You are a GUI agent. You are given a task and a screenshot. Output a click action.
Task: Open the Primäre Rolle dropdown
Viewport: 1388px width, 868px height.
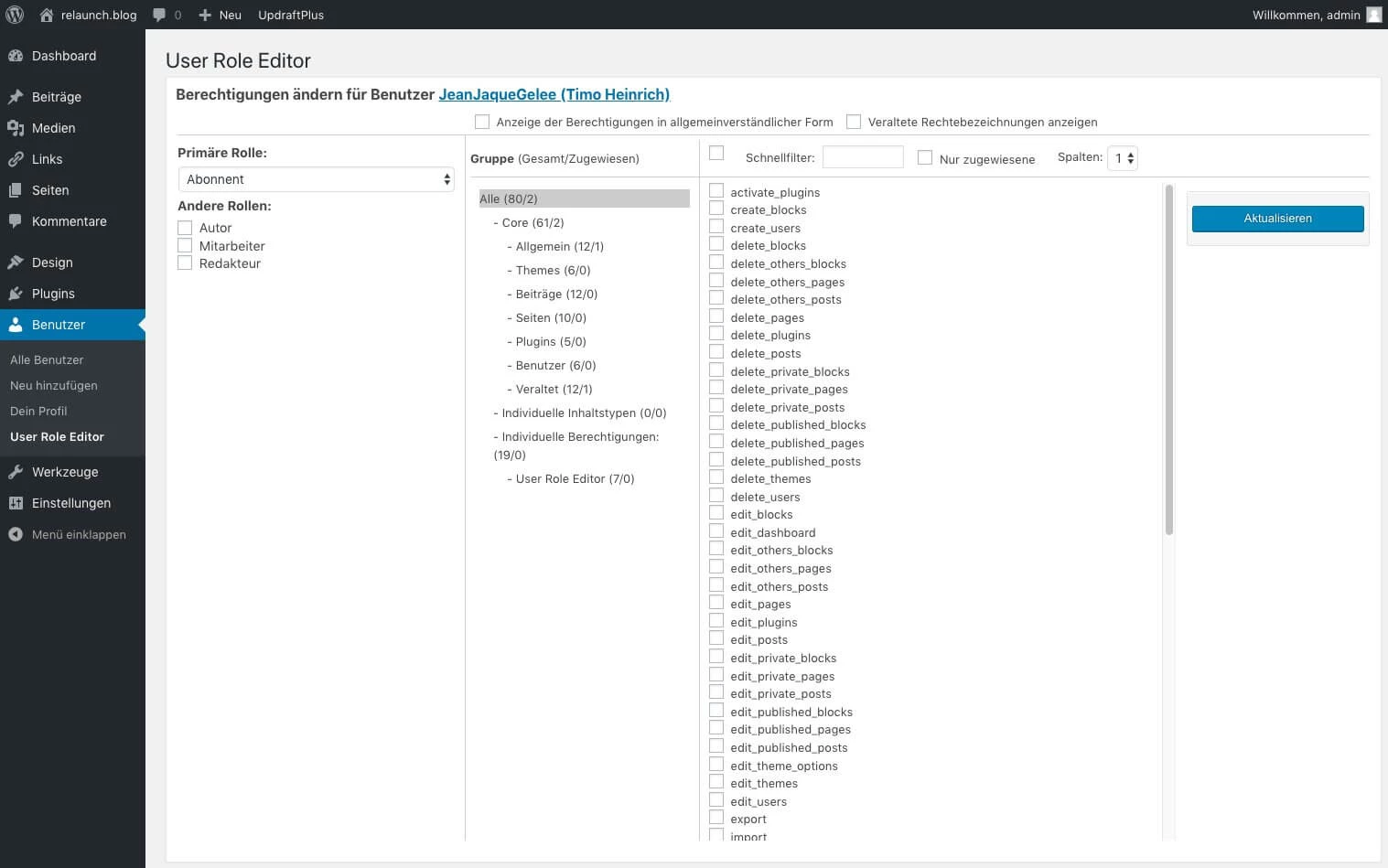[x=317, y=179]
